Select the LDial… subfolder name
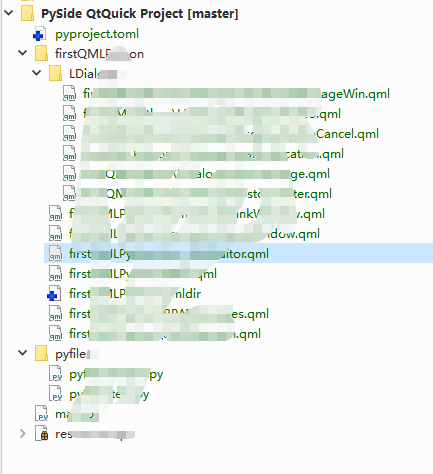Viewport: 433px width, 474px height. pyautogui.click(x=93, y=74)
